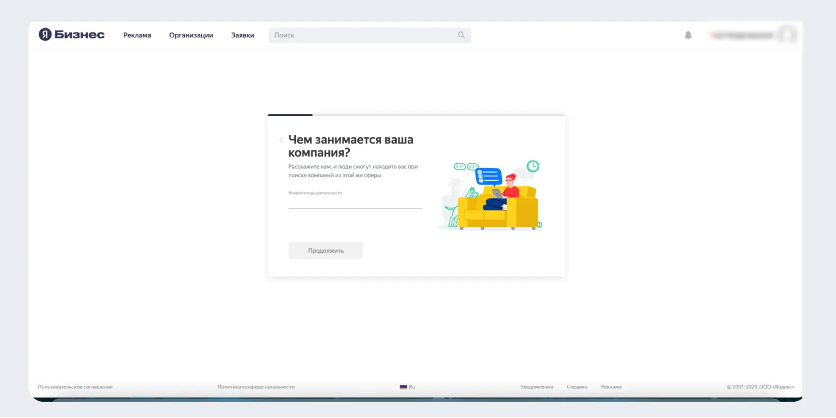Open the Пользовательское соглашение link
Screen dimensions: 836x418
[x=75, y=386]
